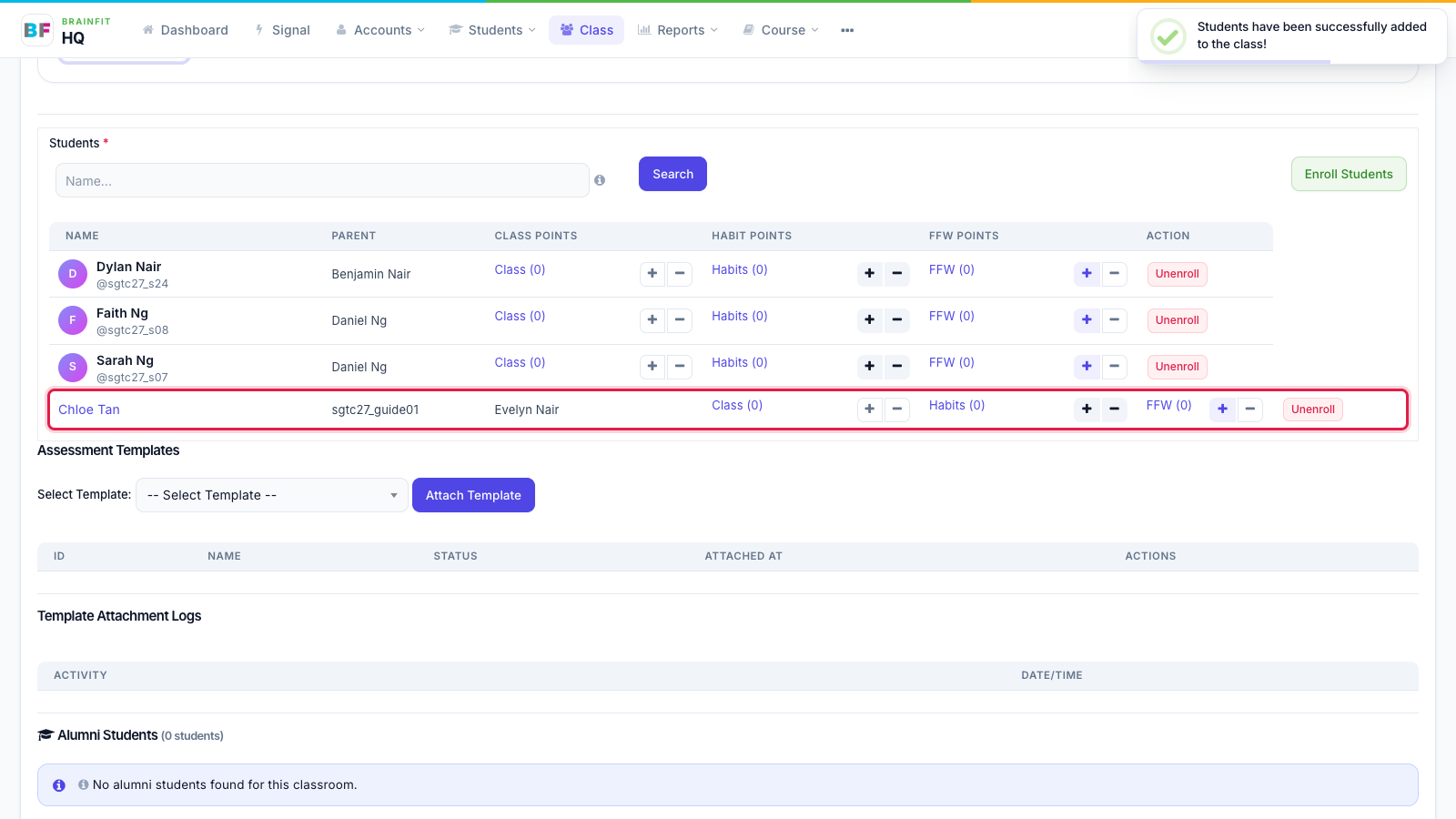Subtract a class point from Dylan Nair
The height and width of the screenshot is (819, 1456).
(x=680, y=274)
